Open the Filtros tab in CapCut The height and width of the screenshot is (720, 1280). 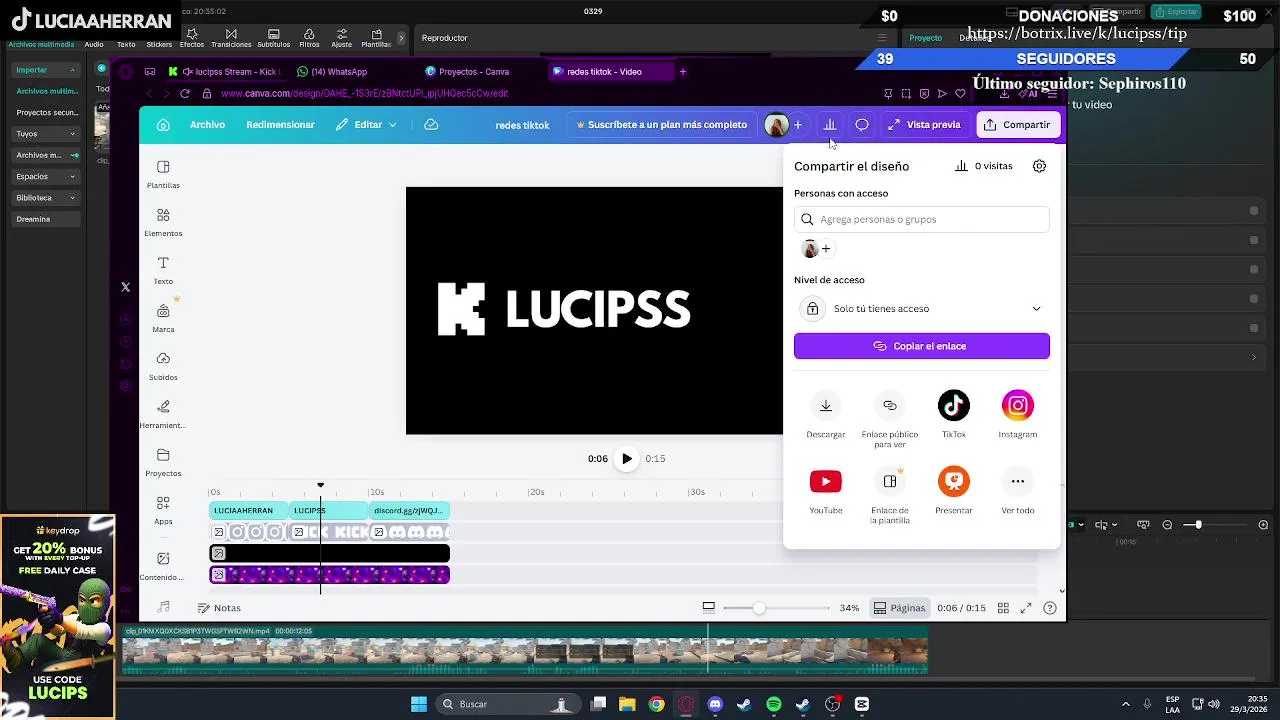[x=309, y=38]
